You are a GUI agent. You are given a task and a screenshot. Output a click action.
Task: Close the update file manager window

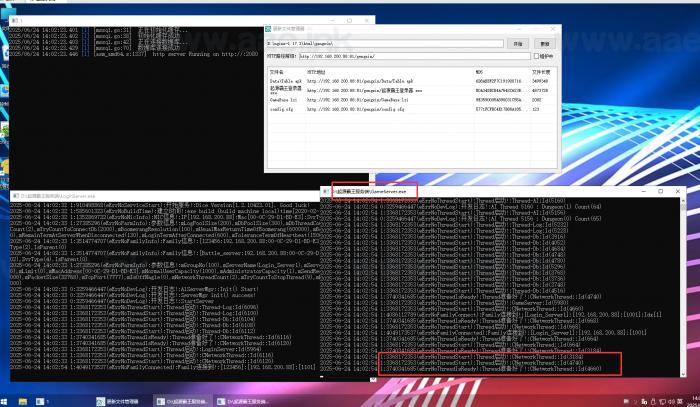point(553,29)
